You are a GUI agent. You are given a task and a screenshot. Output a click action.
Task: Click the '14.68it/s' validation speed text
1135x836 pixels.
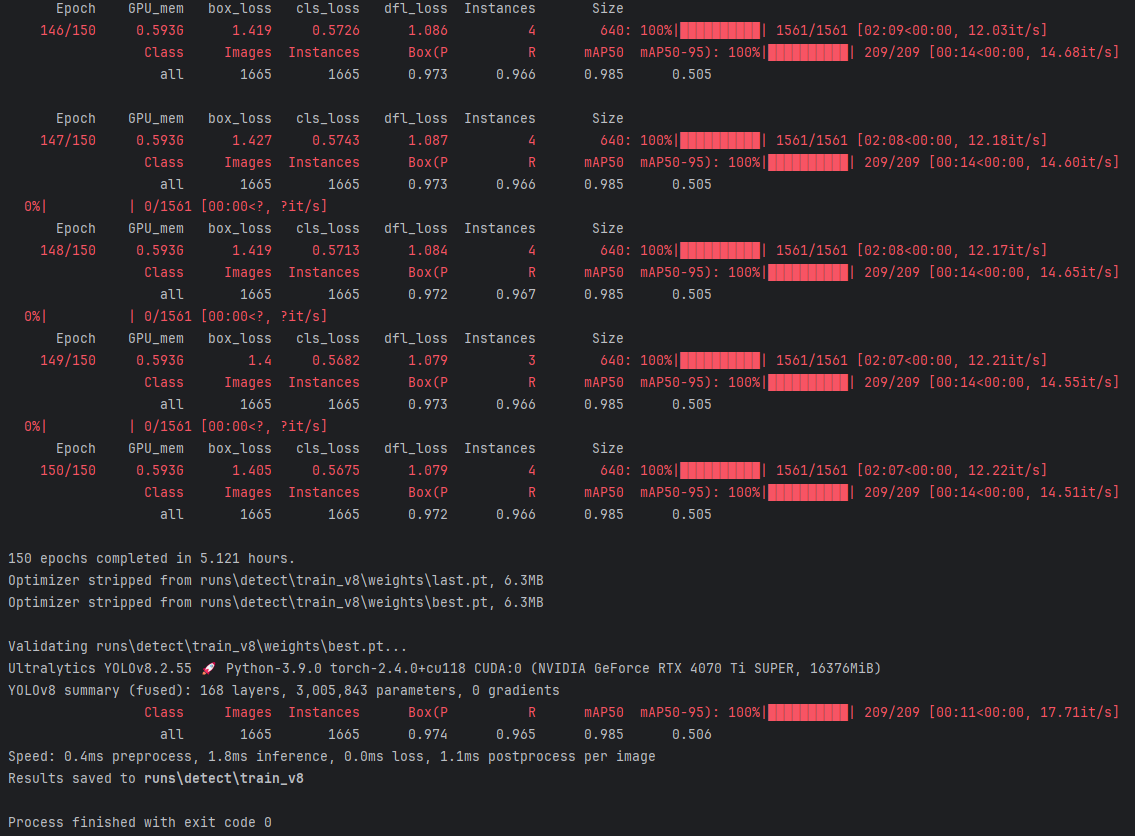[1075, 52]
